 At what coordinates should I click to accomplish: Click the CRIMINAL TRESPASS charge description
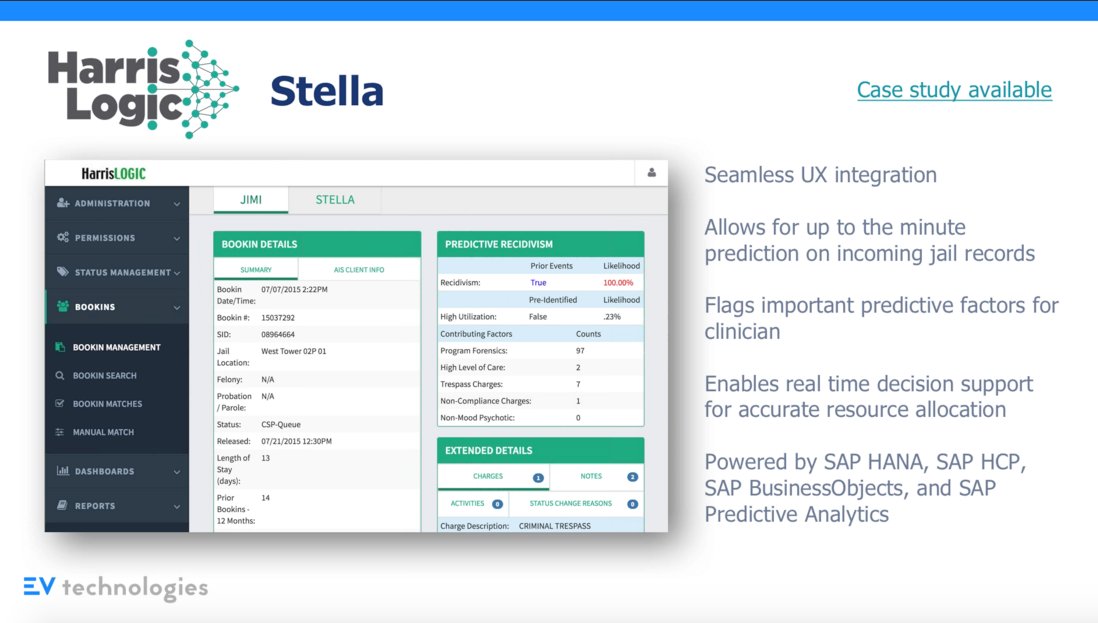pyautogui.click(x=555, y=526)
